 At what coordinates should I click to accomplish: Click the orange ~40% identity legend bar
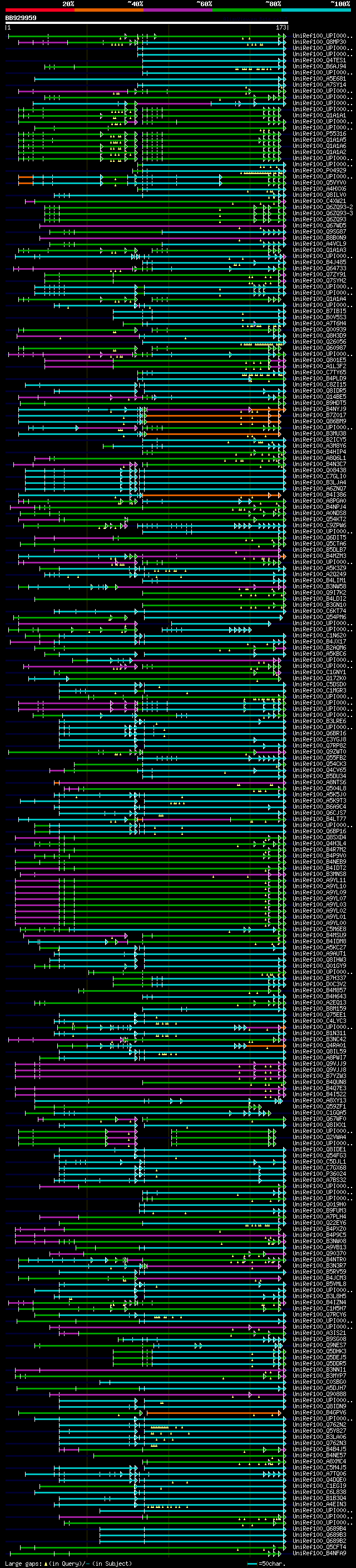tap(109, 10)
